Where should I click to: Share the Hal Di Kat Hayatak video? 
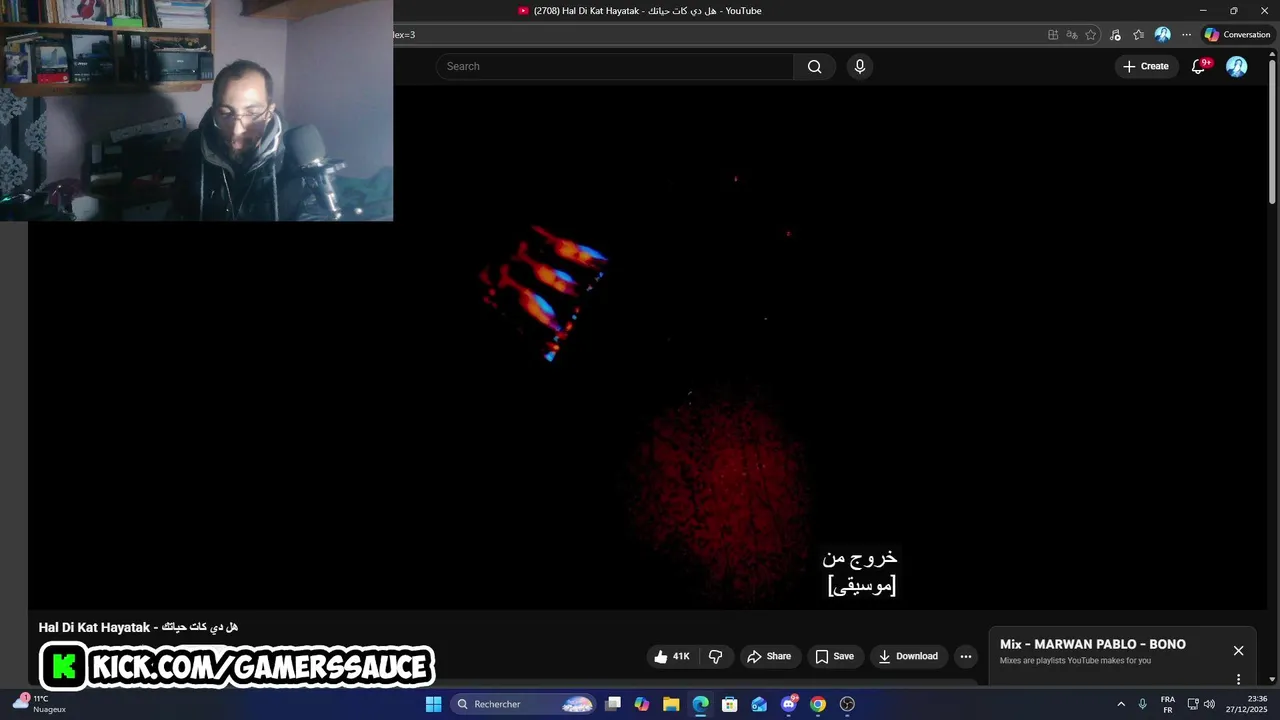[769, 656]
